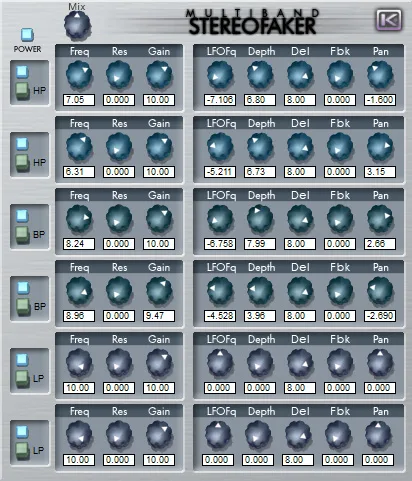This screenshot has height=481, width=412.
Task: Click the Depth knob above value 6.80
Action: pos(260,75)
